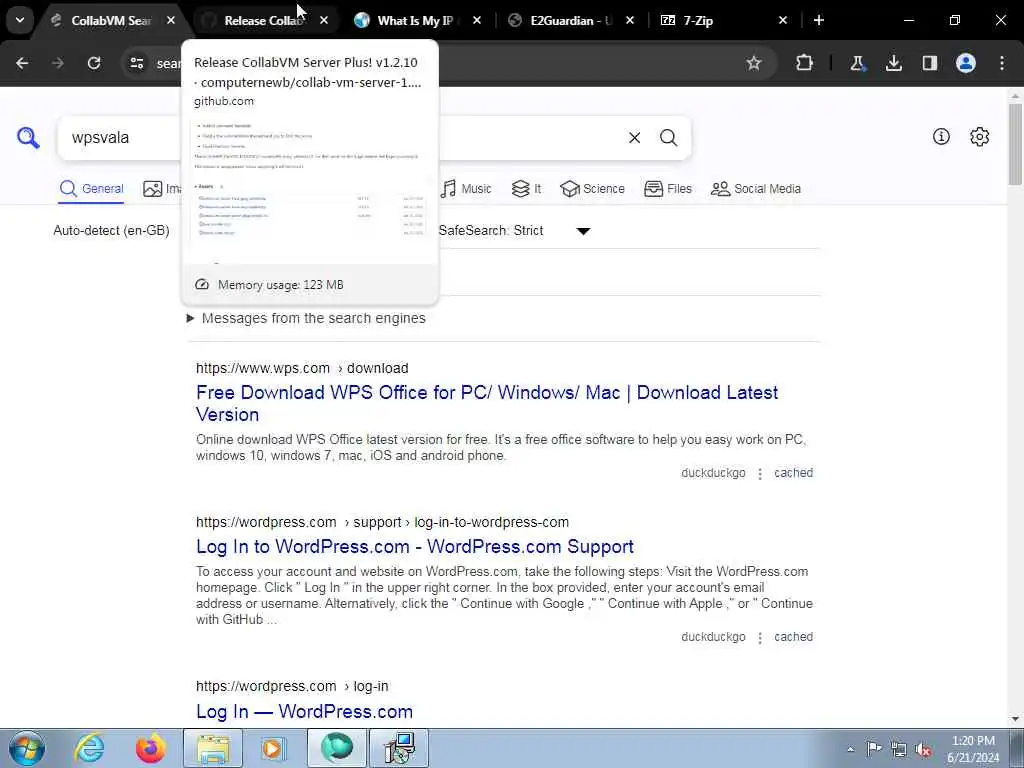Open the installer icon on the taskbar
Image resolution: width=1024 pixels, height=768 pixels.
pyautogui.click(x=399, y=748)
